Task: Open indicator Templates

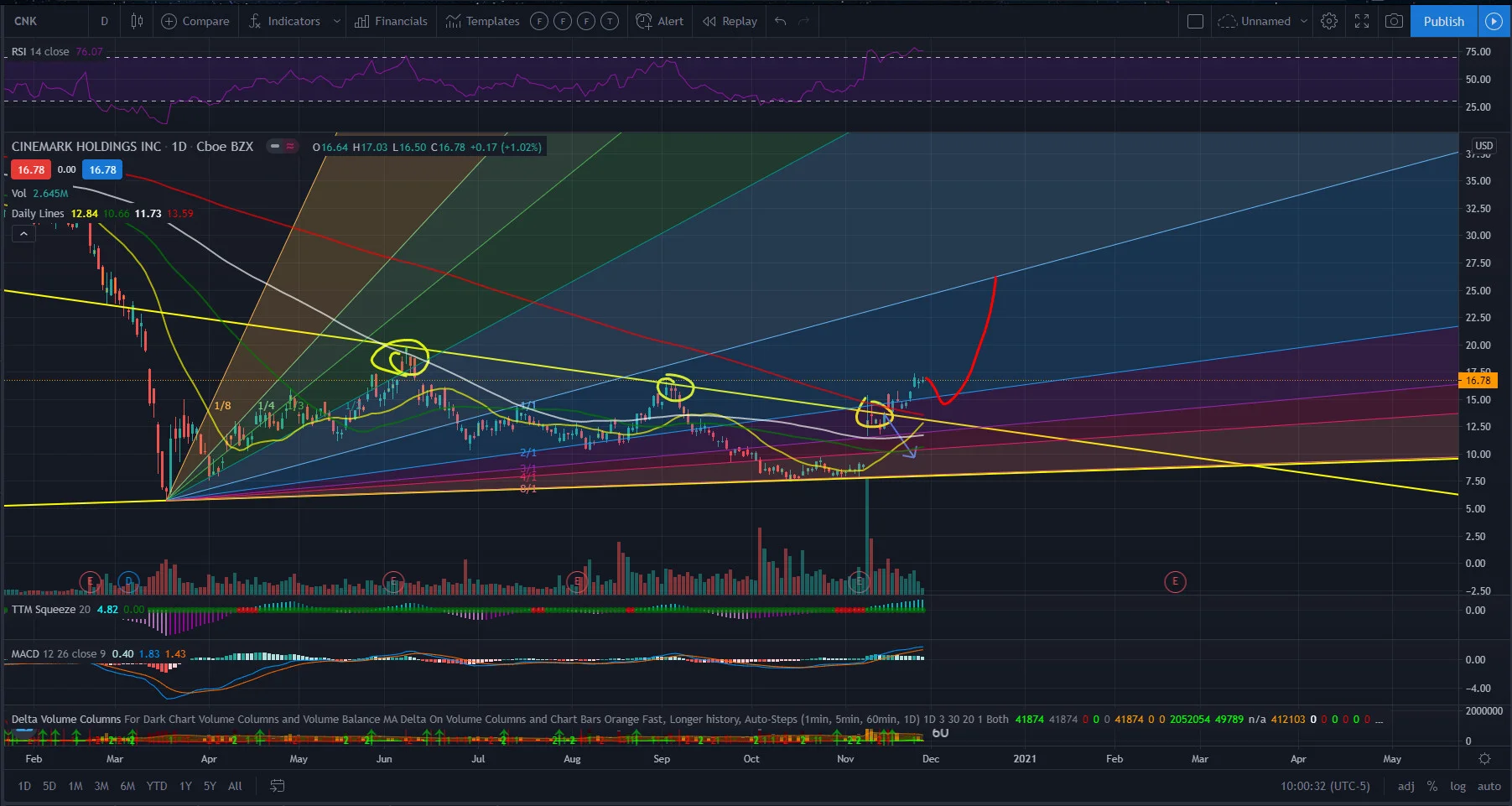Action: (483, 21)
